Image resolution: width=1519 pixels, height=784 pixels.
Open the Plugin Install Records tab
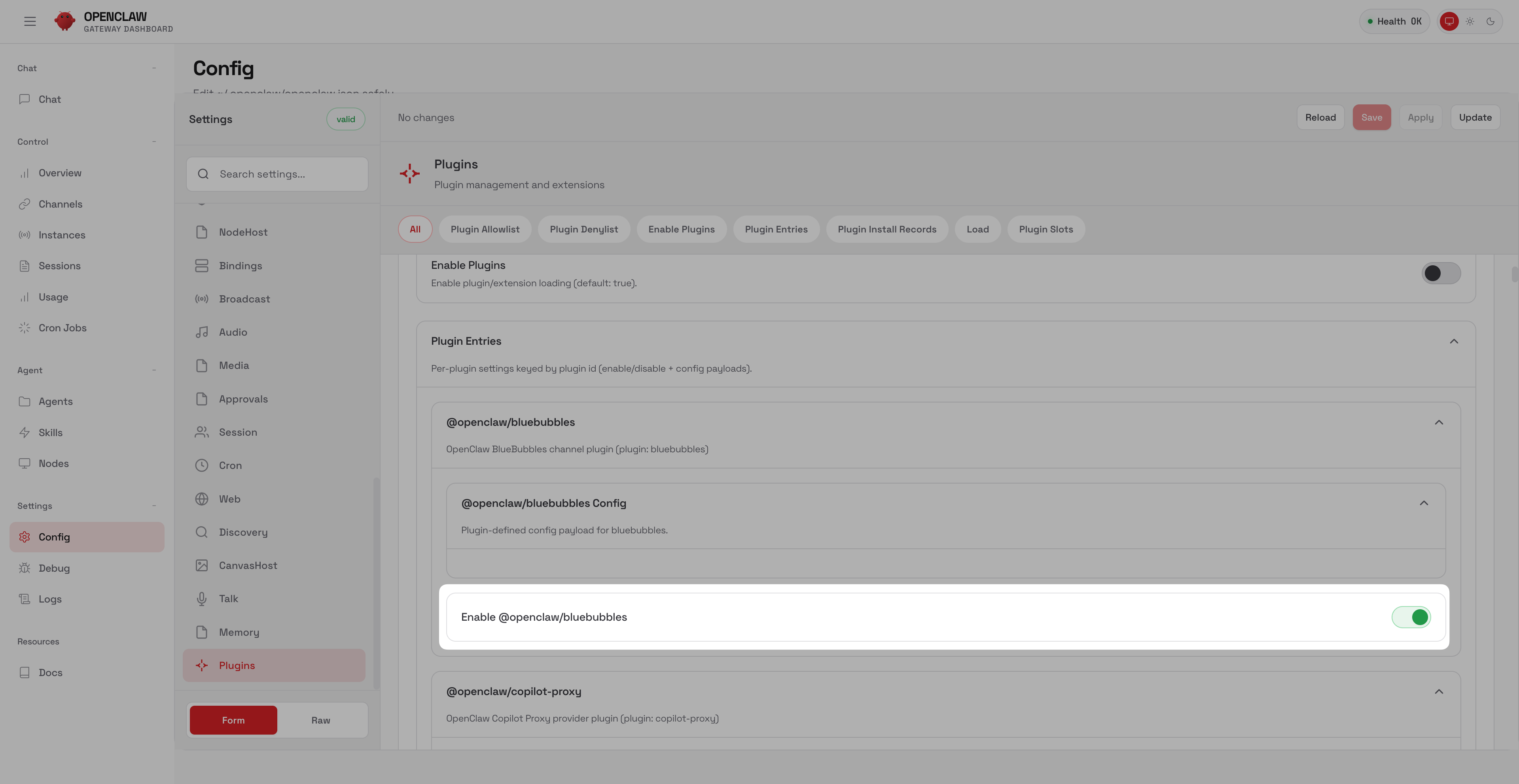click(x=887, y=229)
